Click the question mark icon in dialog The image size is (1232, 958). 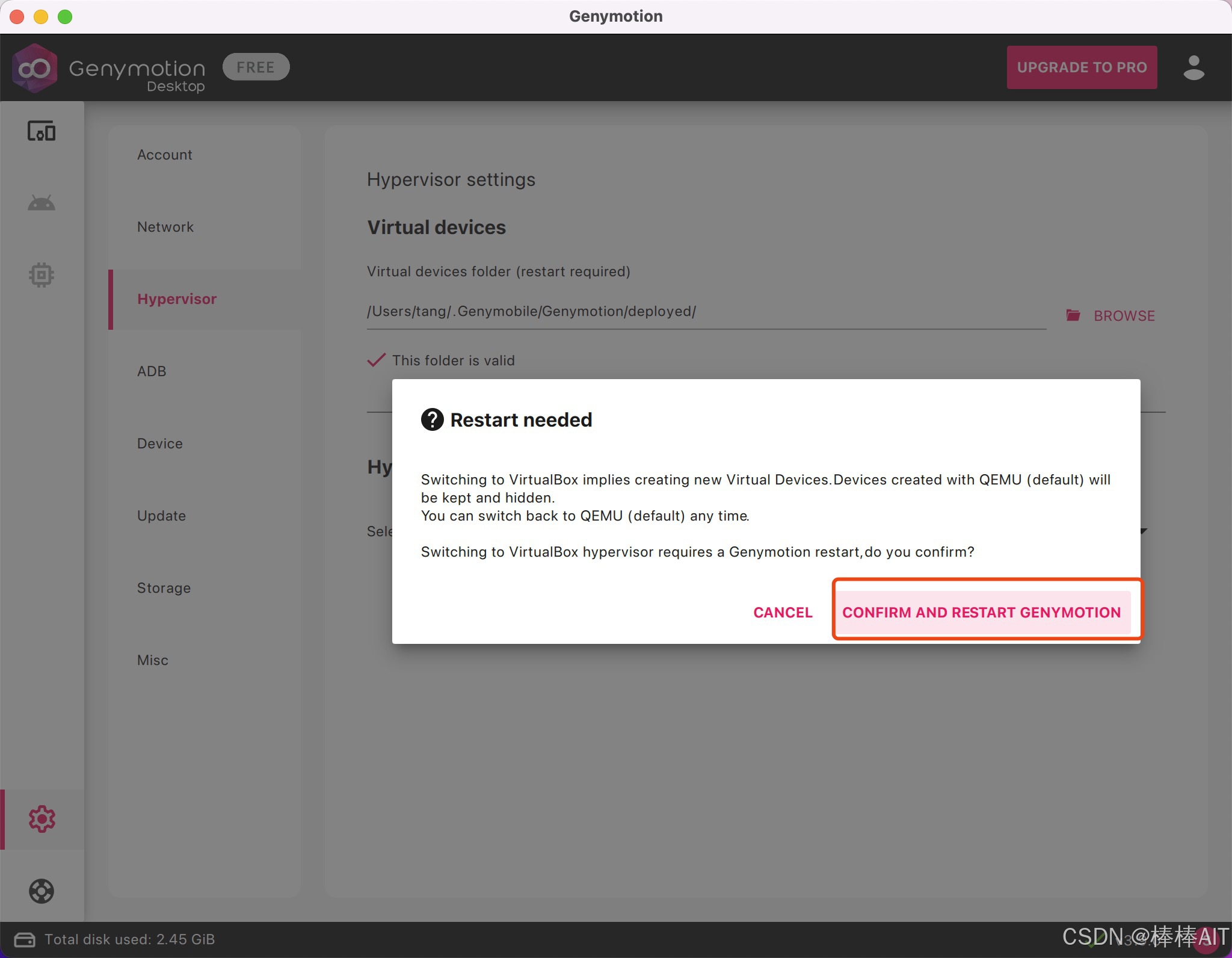click(x=432, y=419)
